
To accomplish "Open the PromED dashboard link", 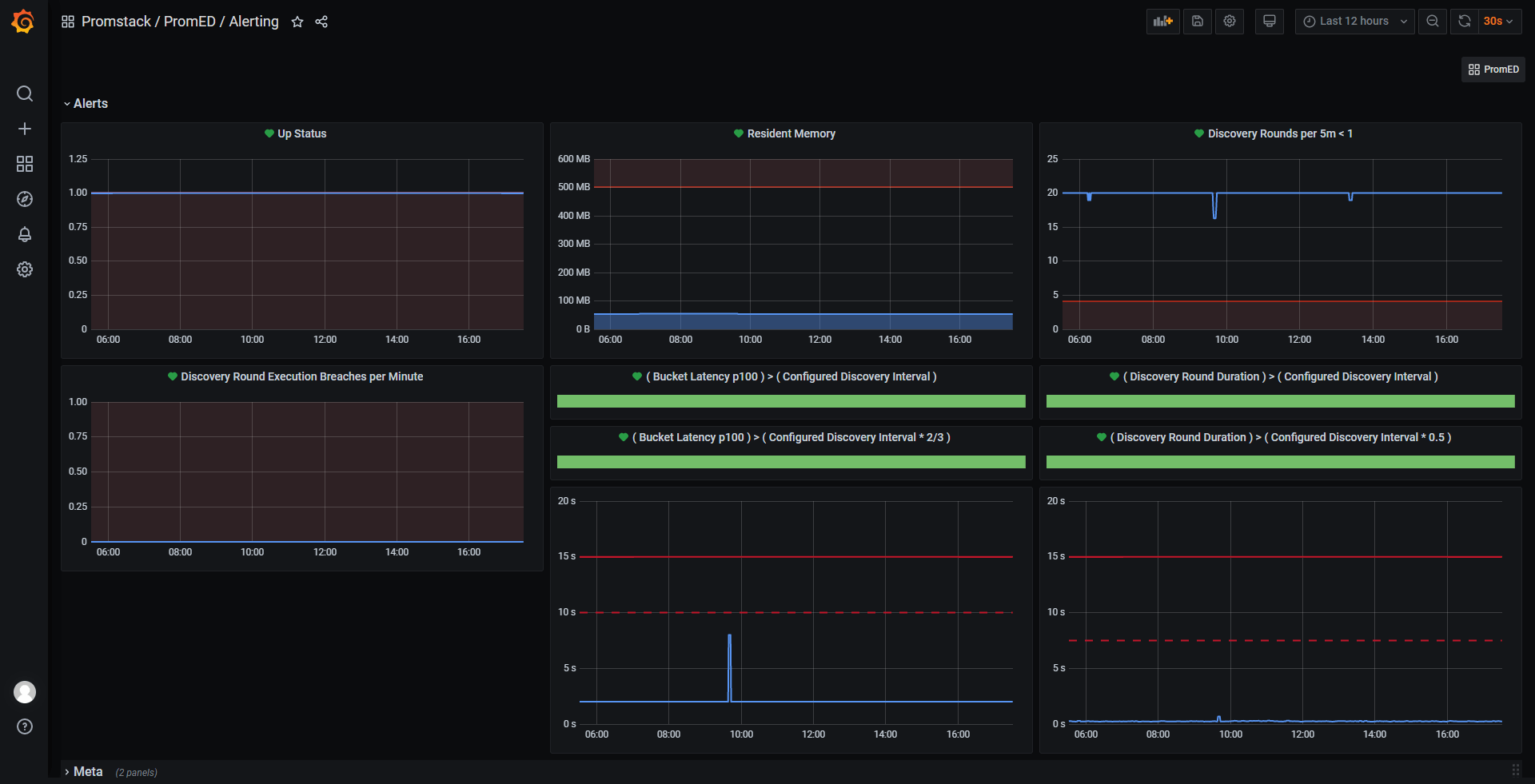I will pos(1493,69).
